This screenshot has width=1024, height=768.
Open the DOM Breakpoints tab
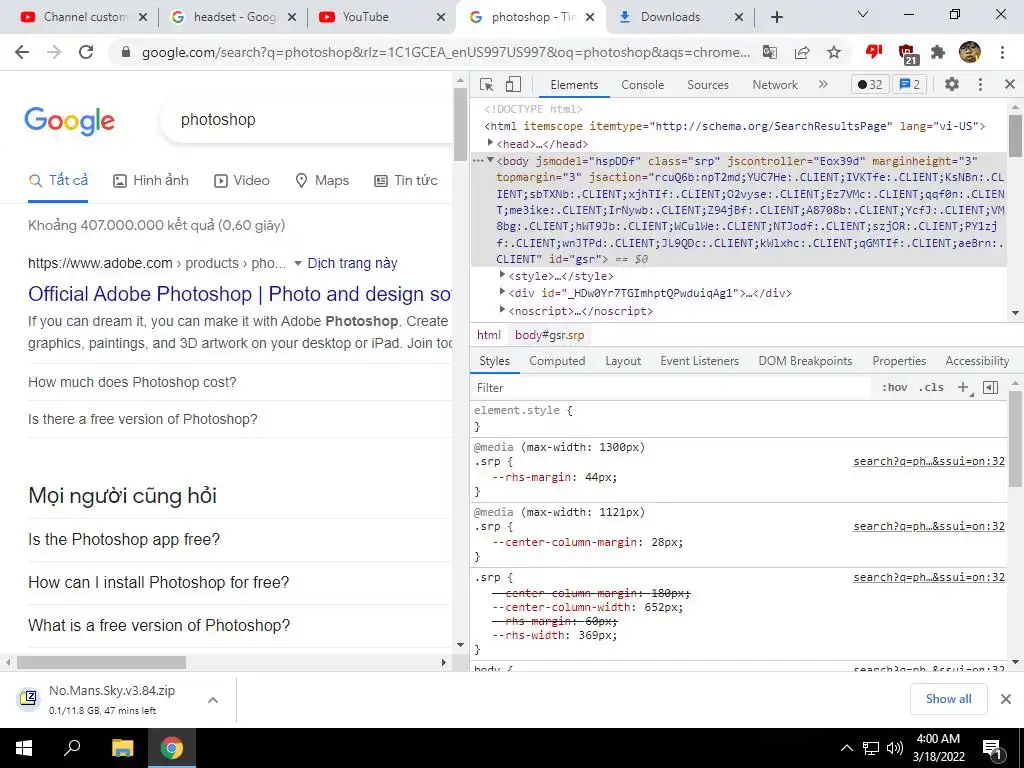805,361
